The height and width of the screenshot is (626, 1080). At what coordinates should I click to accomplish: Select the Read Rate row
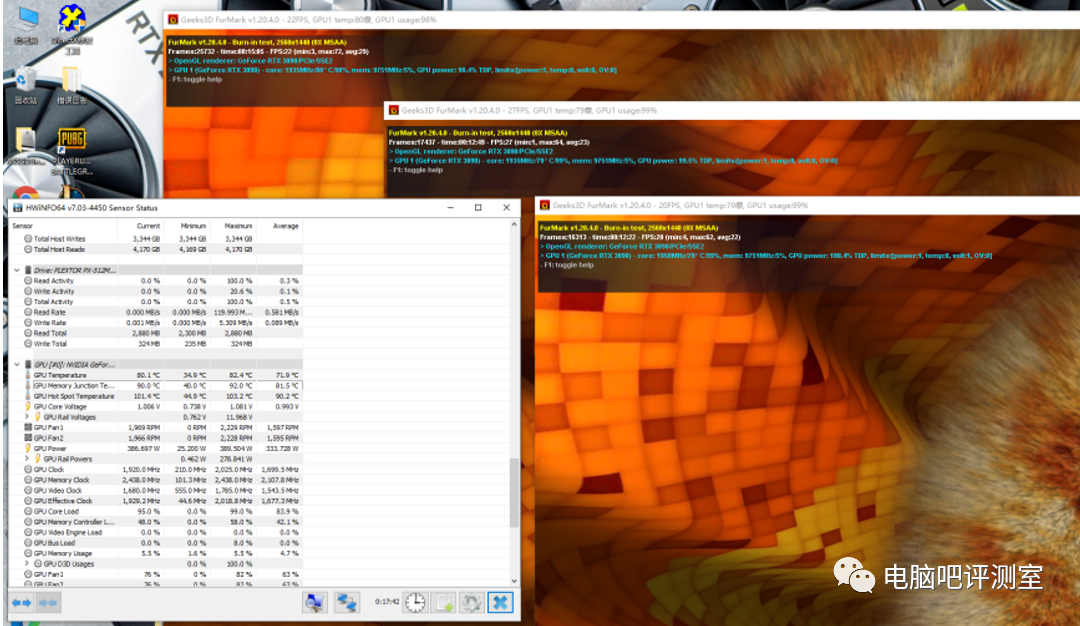[156, 312]
